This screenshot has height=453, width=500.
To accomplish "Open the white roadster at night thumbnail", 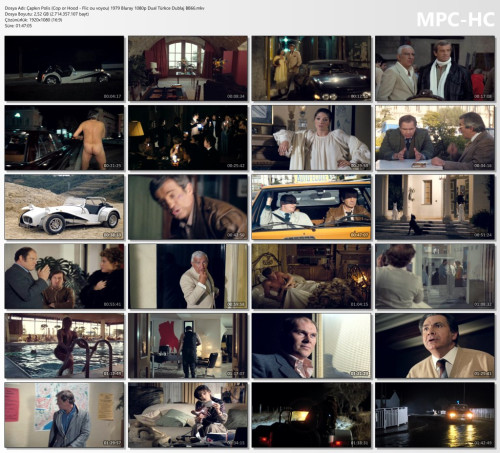I will pos(64,68).
